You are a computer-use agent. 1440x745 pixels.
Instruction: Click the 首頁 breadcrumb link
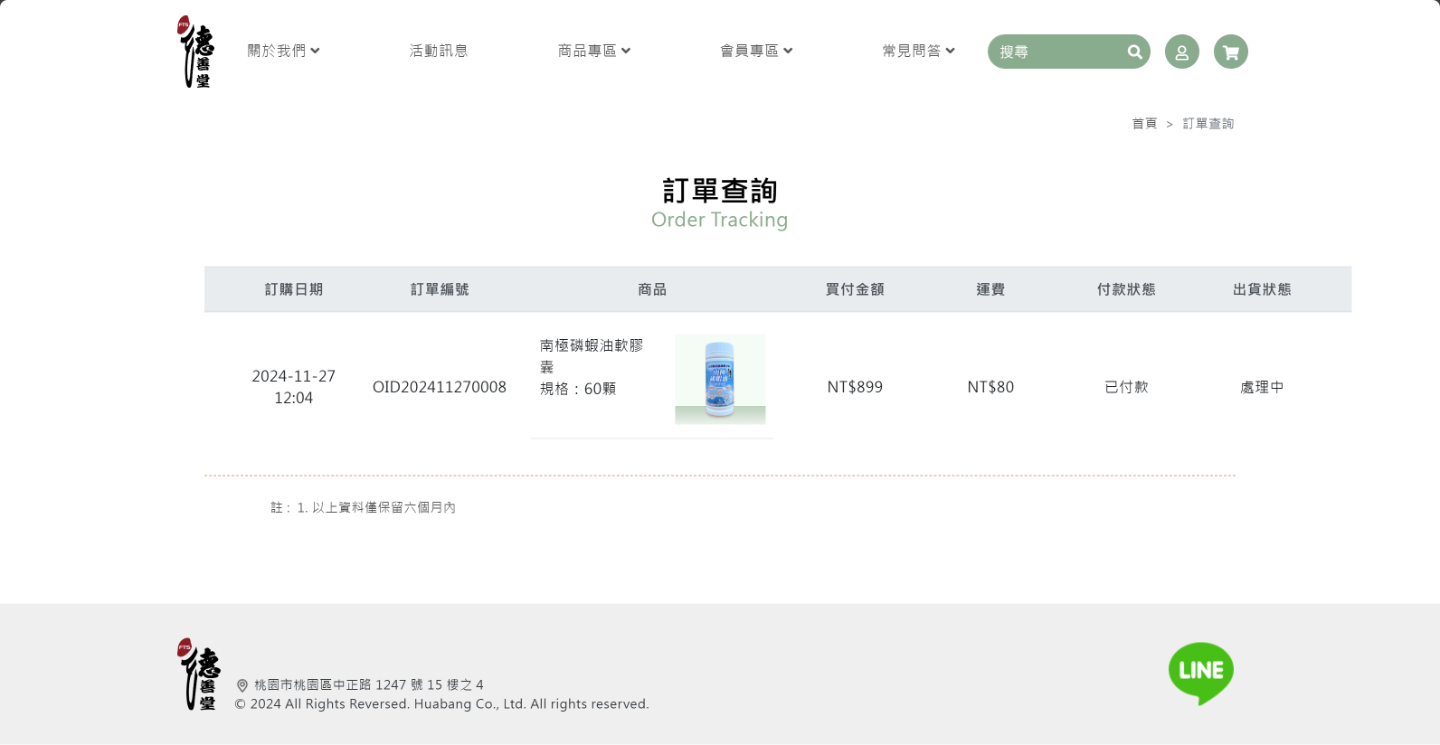pos(1144,124)
